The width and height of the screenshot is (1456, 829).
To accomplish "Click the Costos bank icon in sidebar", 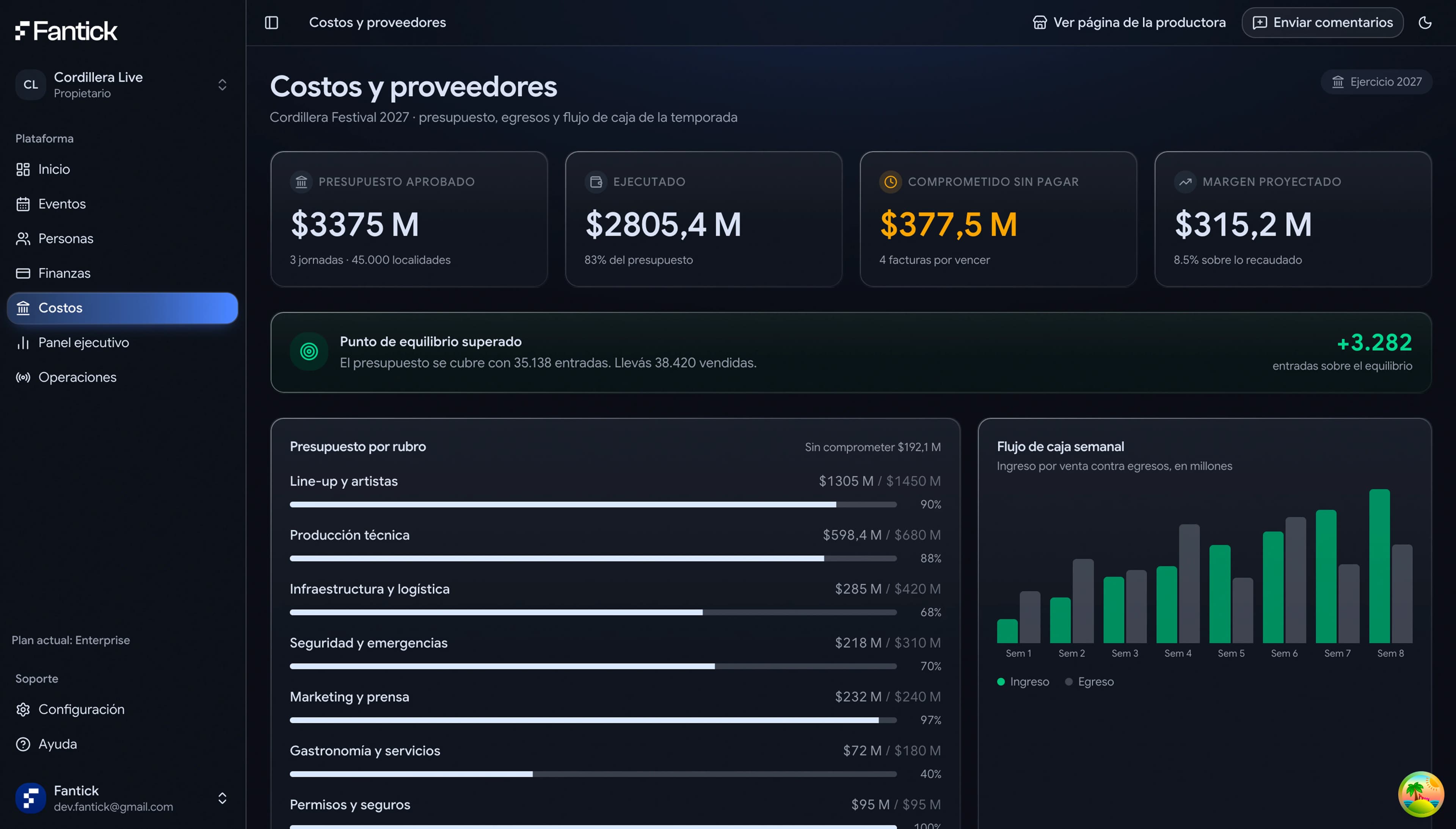I will [x=23, y=308].
